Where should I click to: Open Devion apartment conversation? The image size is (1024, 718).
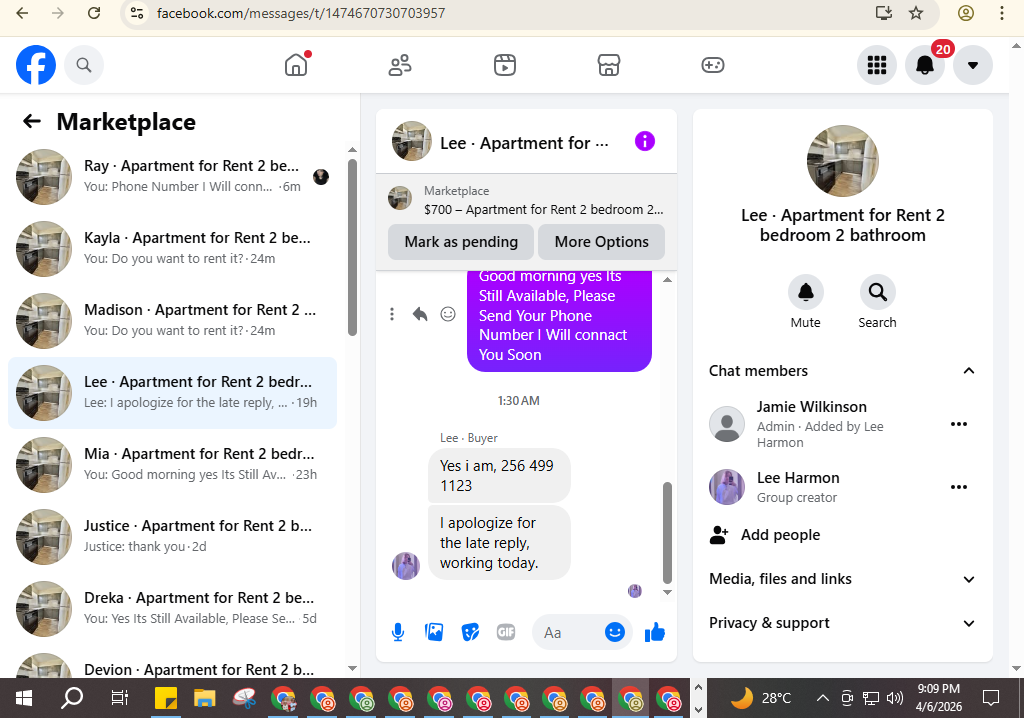[x=172, y=664]
